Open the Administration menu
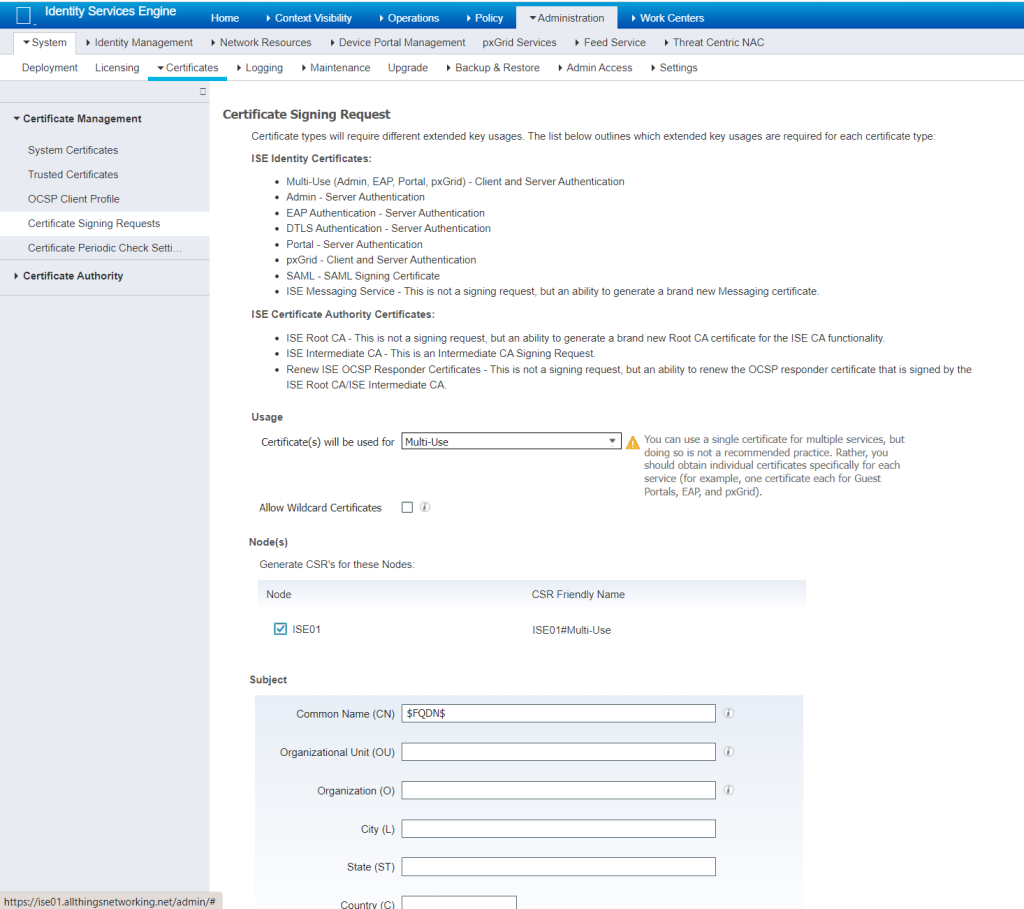Screen dimensions: 1024x909 click(x=567, y=18)
